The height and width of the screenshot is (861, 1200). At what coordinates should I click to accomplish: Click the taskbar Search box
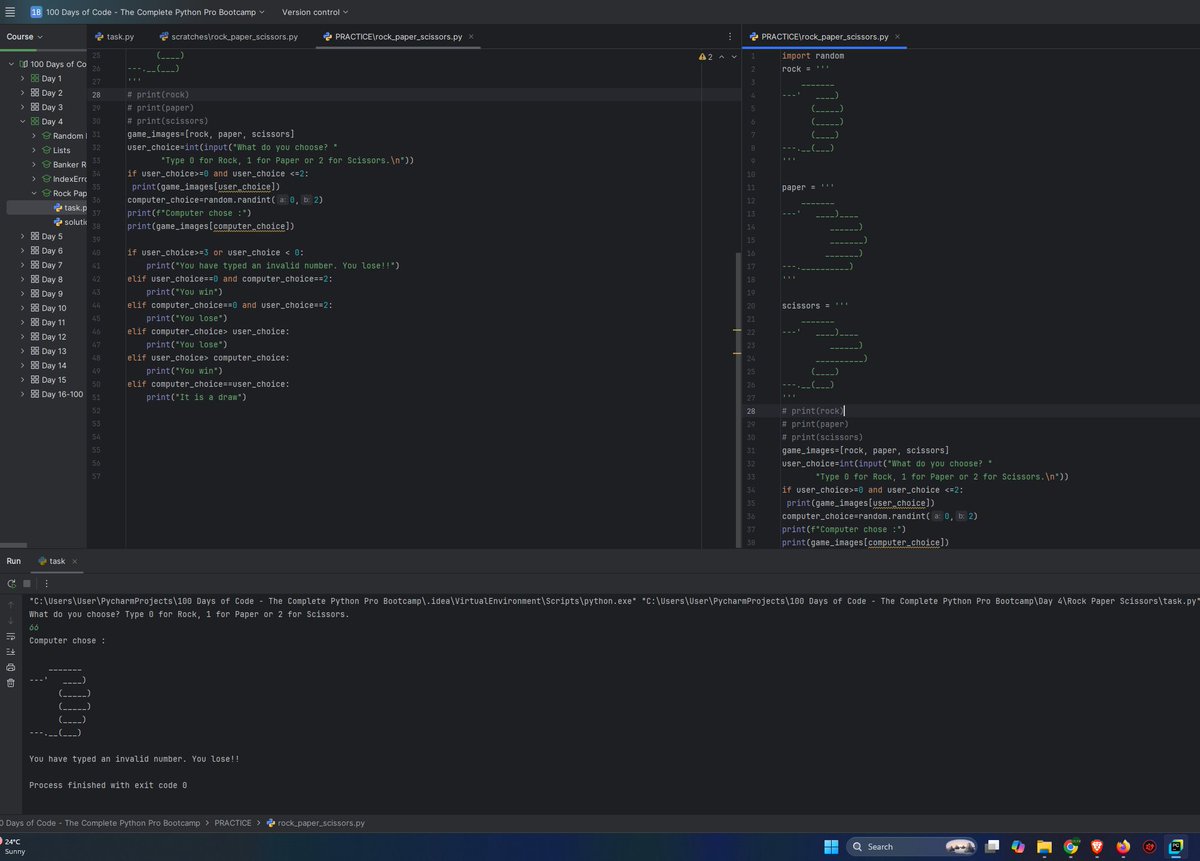(910, 847)
